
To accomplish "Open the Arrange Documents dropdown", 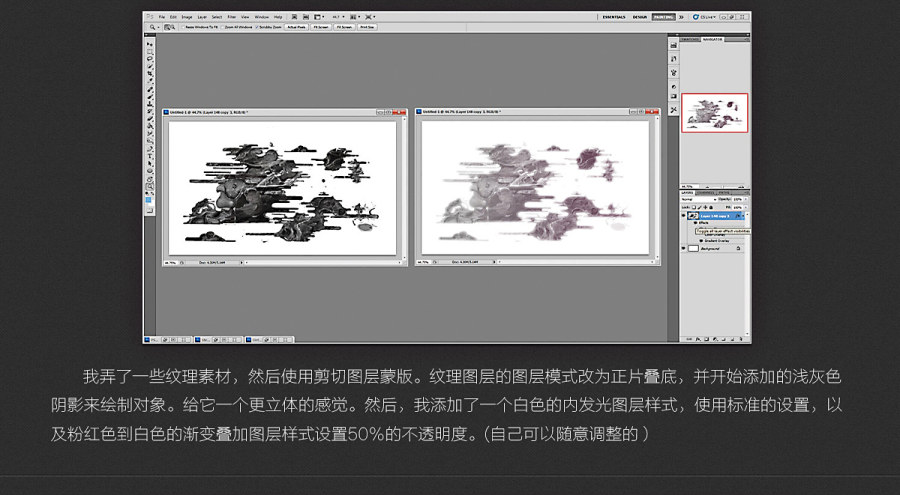I will click(354, 17).
